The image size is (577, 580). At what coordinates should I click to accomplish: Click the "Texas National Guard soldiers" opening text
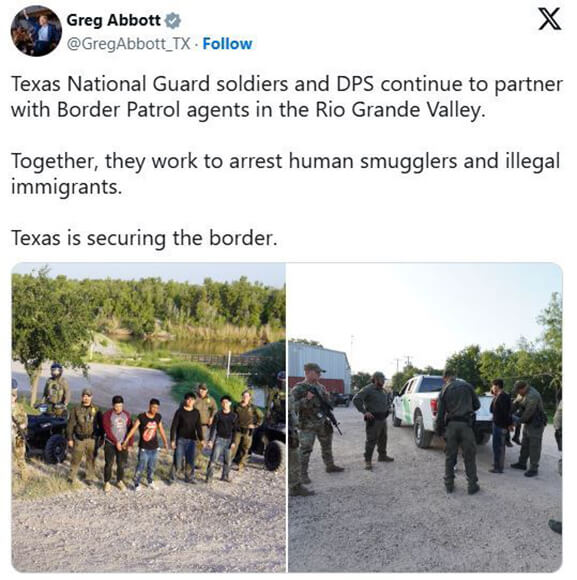click(x=149, y=84)
